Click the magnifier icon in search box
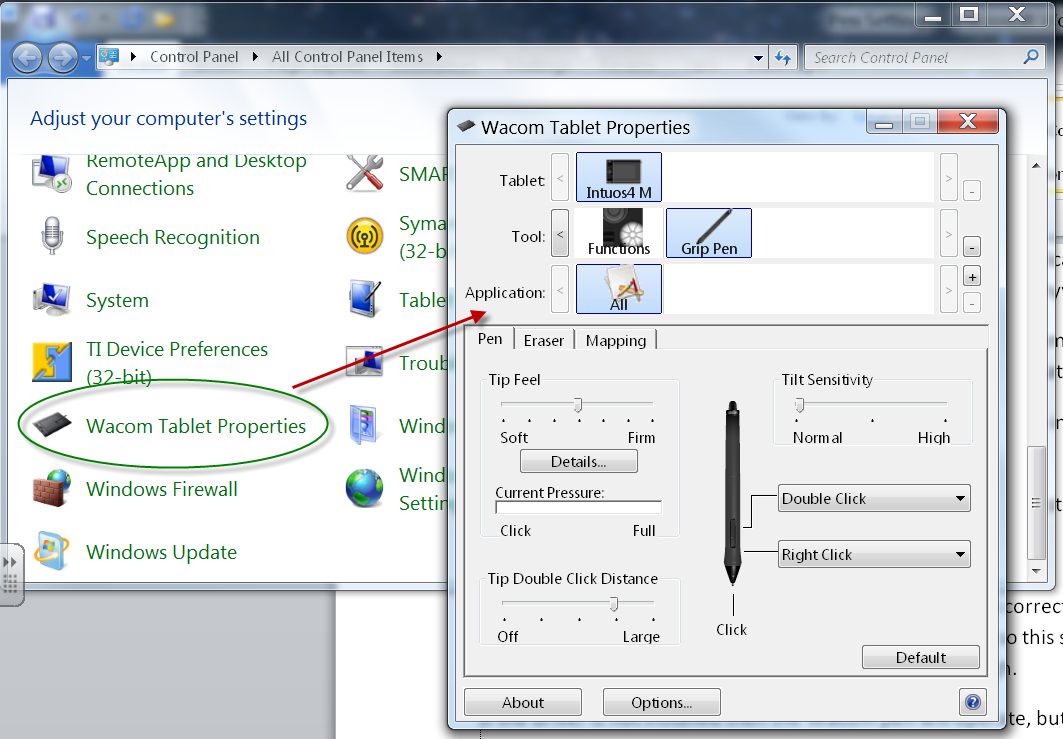Viewport: 1063px width, 739px height. [1030, 57]
